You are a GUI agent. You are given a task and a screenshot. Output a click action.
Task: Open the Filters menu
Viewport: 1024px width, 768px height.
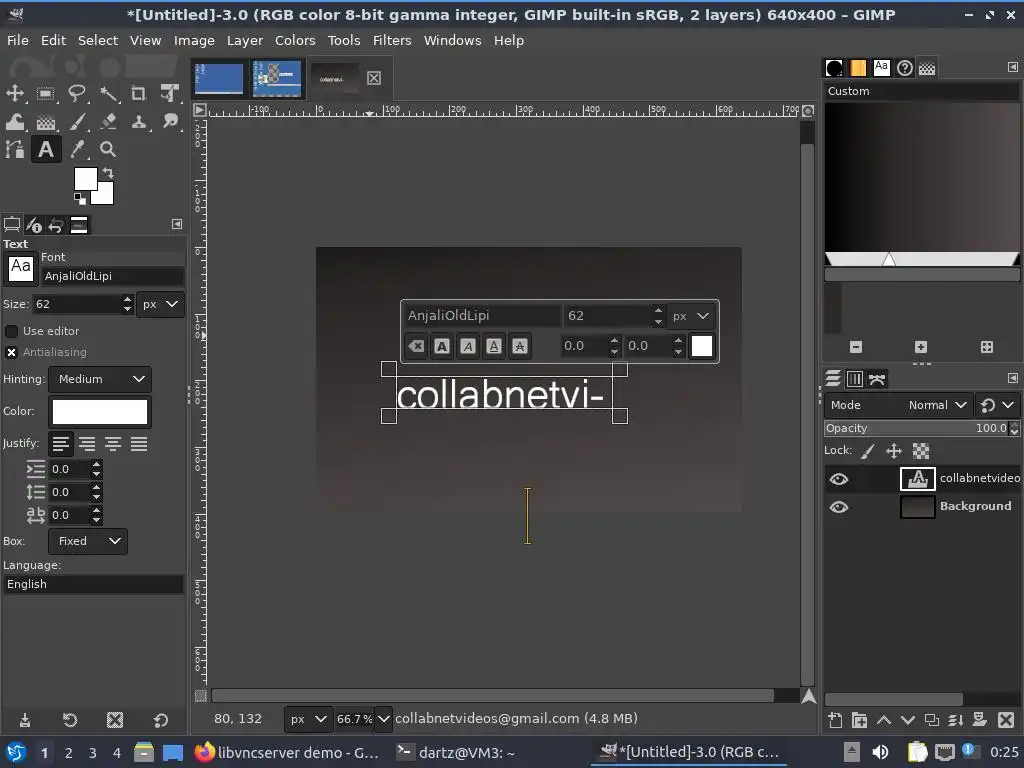392,40
